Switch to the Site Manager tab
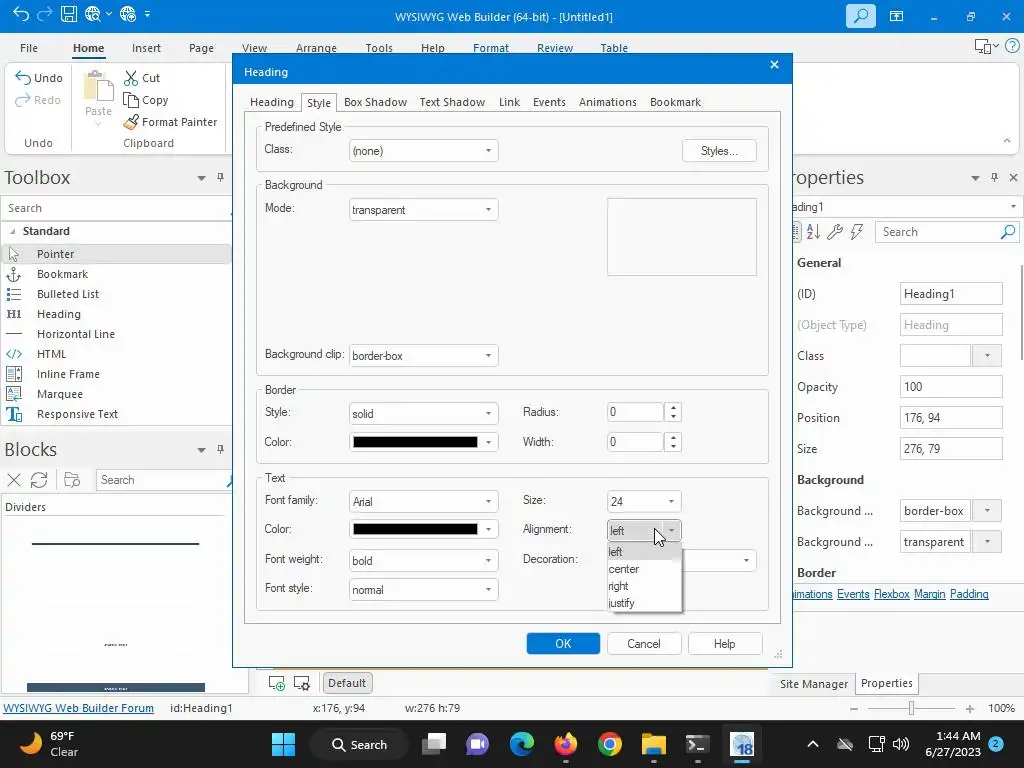 tap(814, 684)
